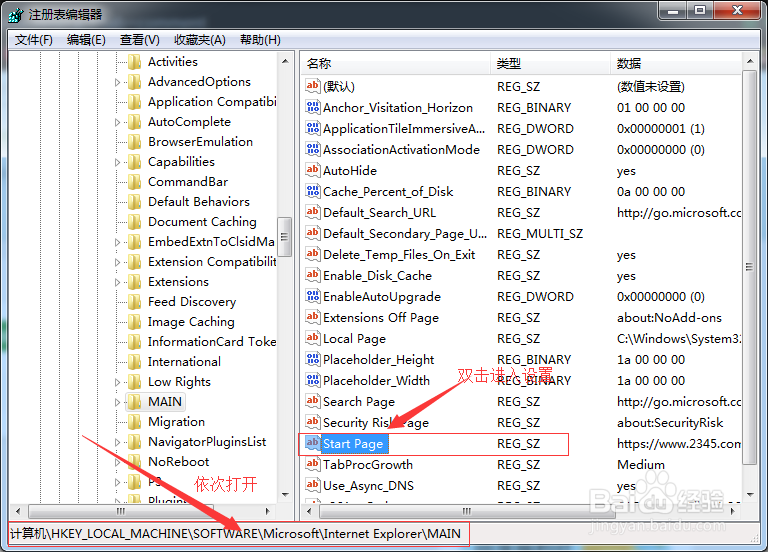
Task: Select the Default Behaviors key
Action: pyautogui.click(x=199, y=202)
